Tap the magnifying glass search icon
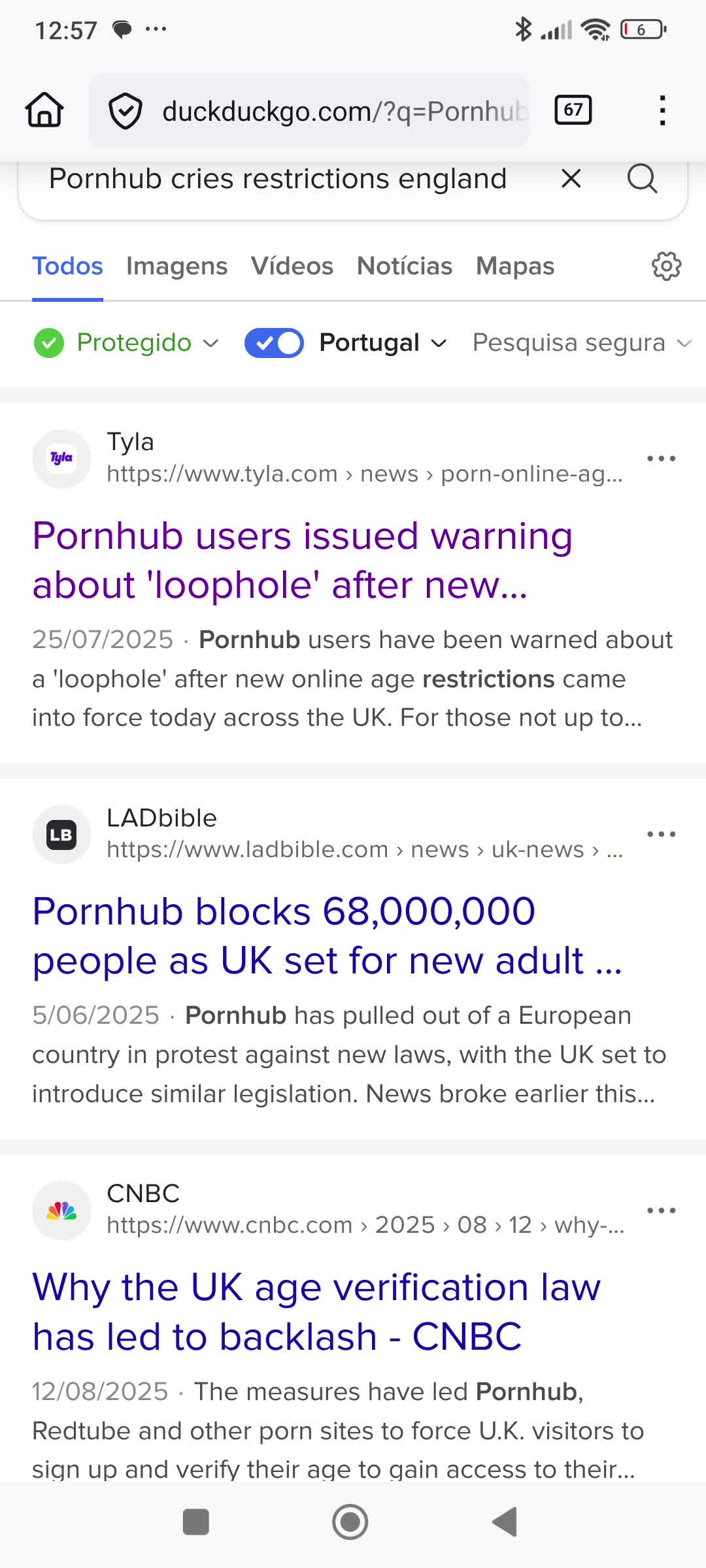Image resolution: width=706 pixels, height=1568 pixels. coord(642,178)
